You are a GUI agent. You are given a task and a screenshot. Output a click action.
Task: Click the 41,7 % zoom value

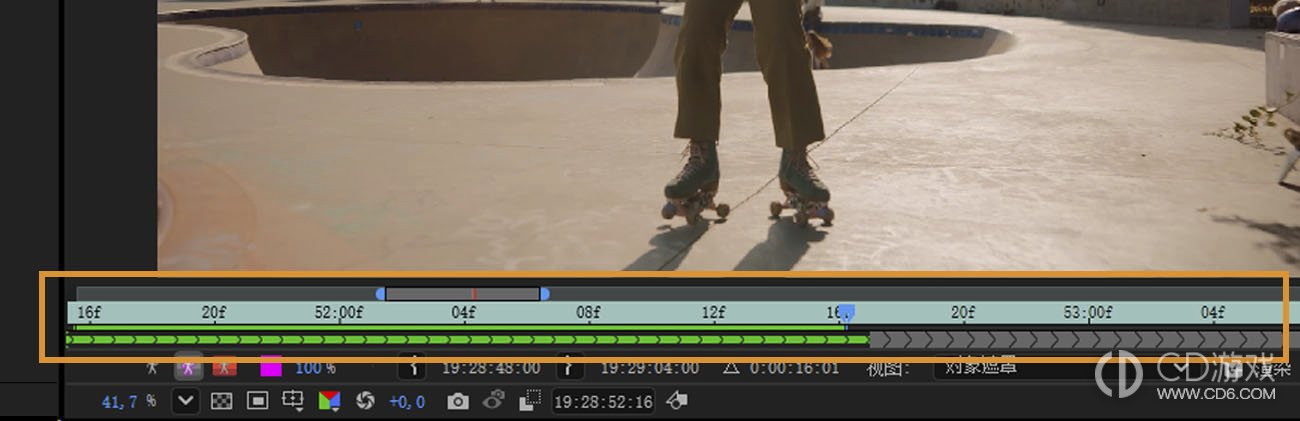tap(130, 401)
